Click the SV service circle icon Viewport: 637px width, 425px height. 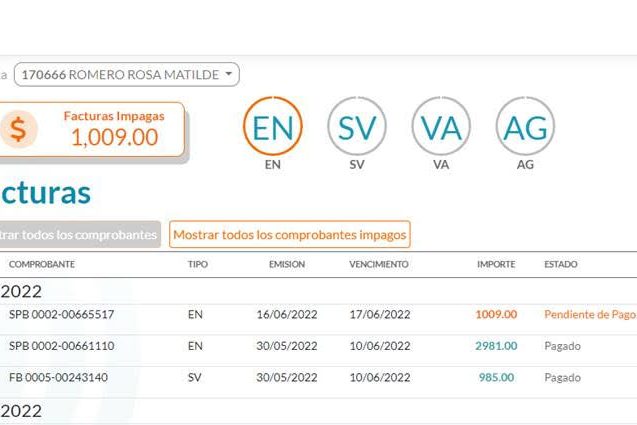357,127
